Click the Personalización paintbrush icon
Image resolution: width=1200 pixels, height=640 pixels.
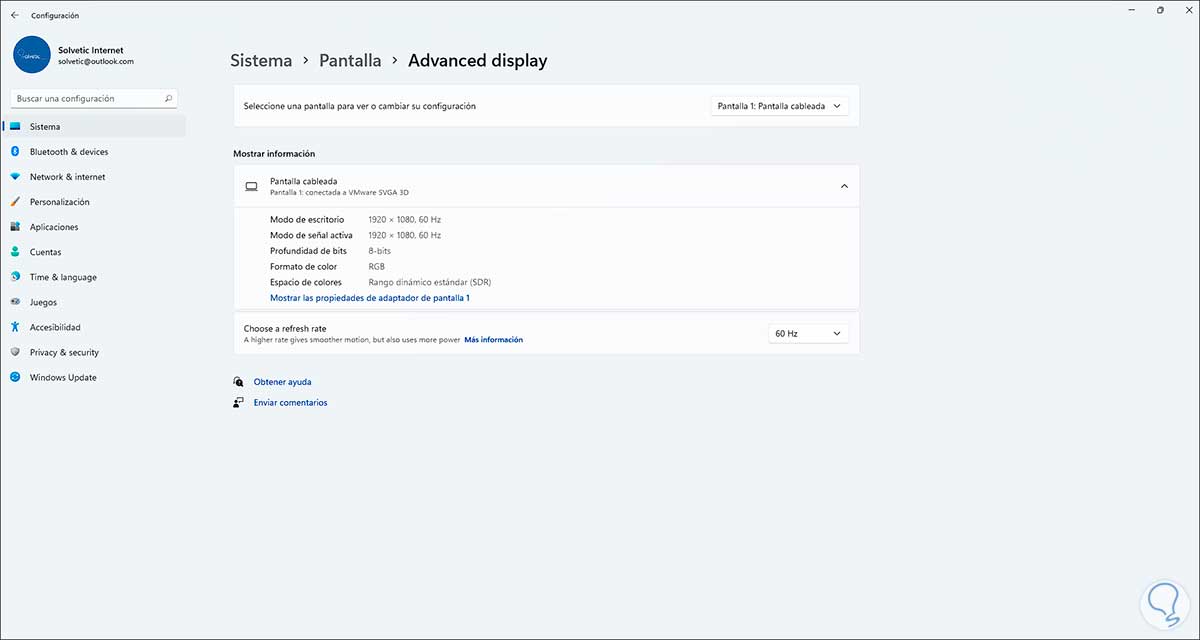(15, 202)
